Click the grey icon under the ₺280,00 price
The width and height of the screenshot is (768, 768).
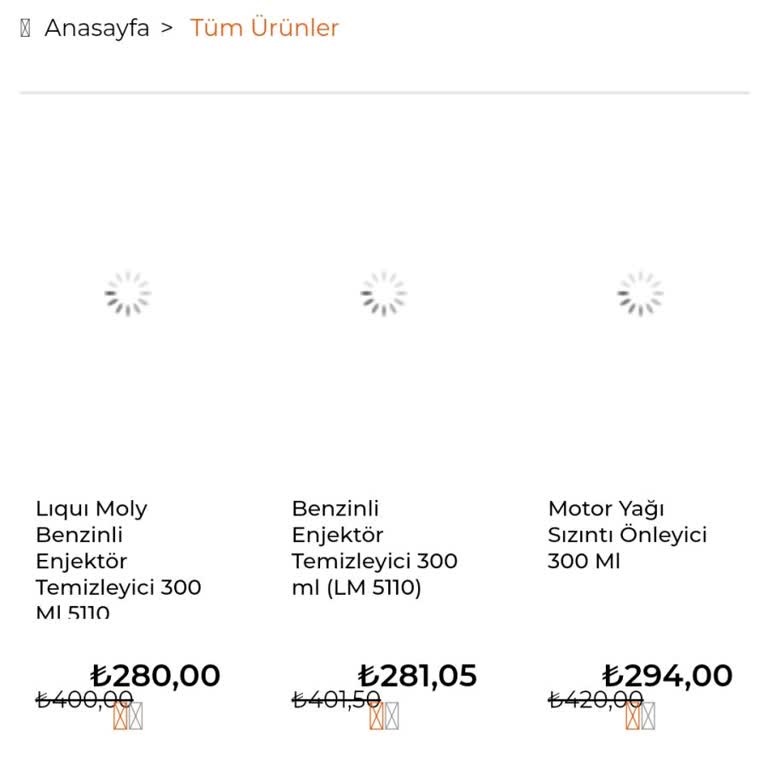click(x=136, y=716)
